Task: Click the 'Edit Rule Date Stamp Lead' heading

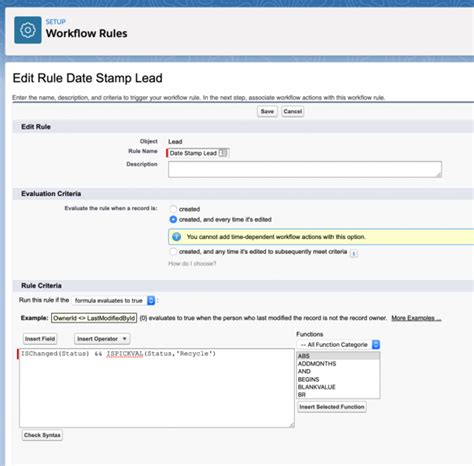Action: pos(88,78)
